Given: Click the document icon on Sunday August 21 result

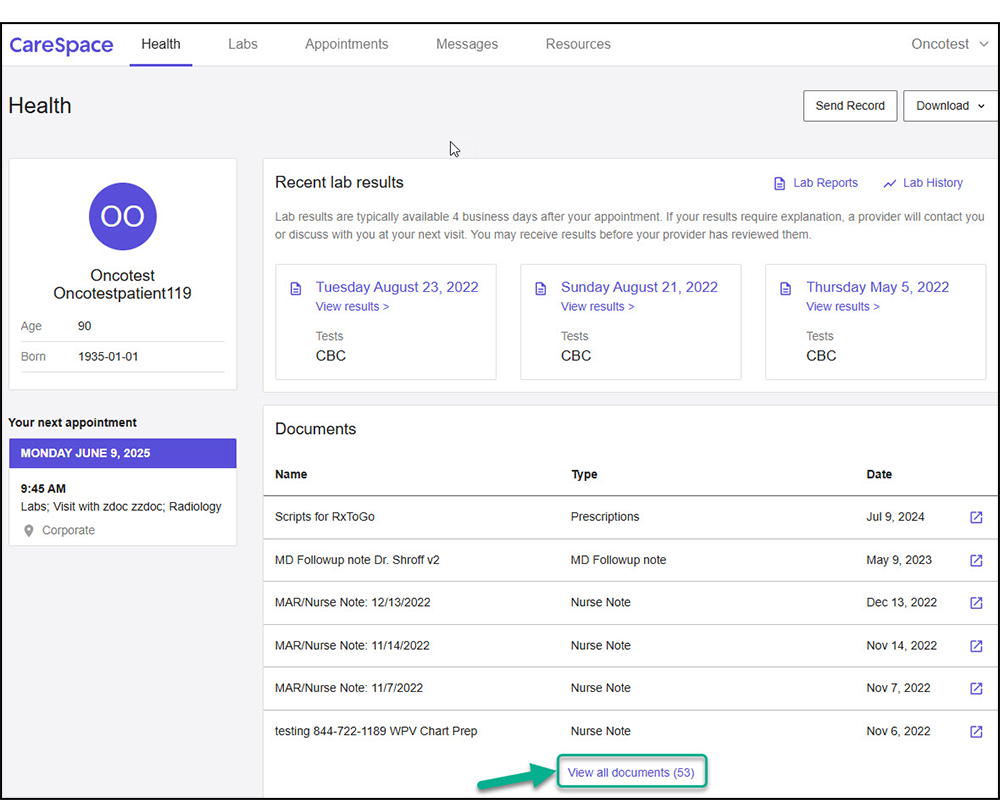Looking at the screenshot, I should 541,287.
